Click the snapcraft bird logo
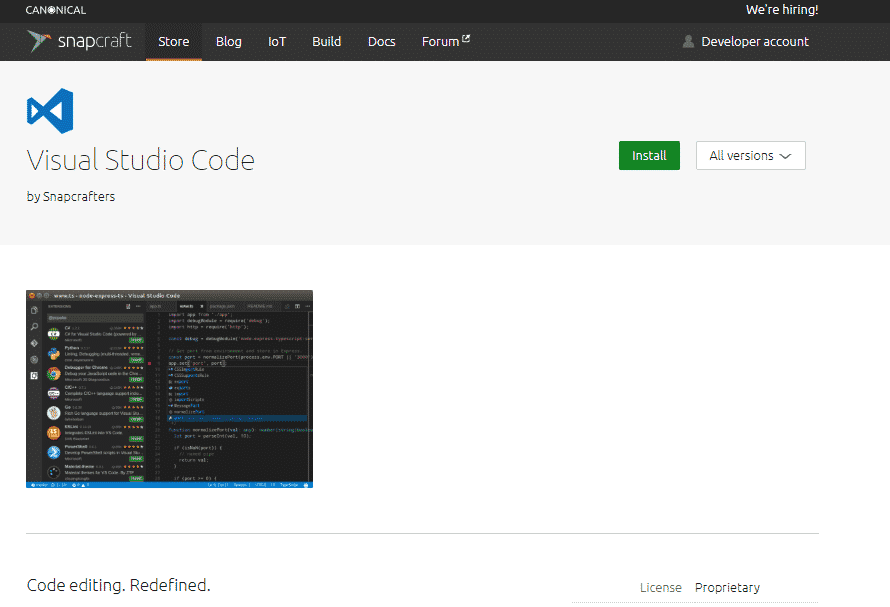 39,41
